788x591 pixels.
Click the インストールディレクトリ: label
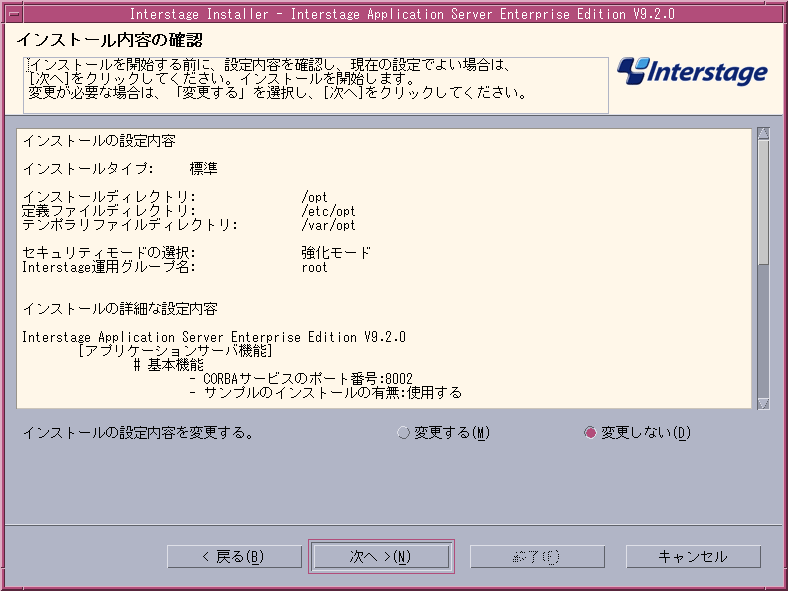click(109, 197)
